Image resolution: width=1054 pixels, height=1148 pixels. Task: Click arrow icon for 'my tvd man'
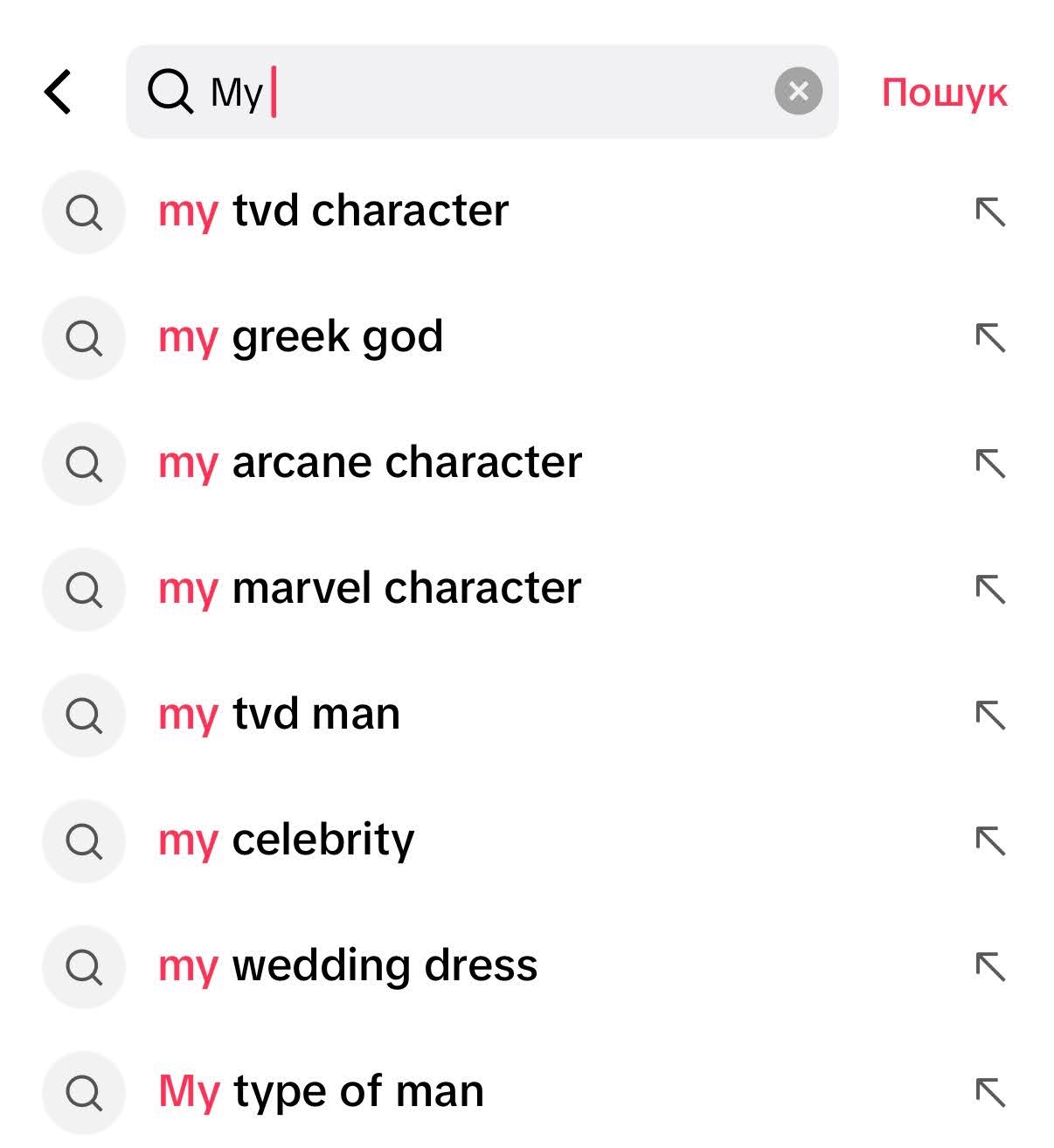tap(990, 716)
